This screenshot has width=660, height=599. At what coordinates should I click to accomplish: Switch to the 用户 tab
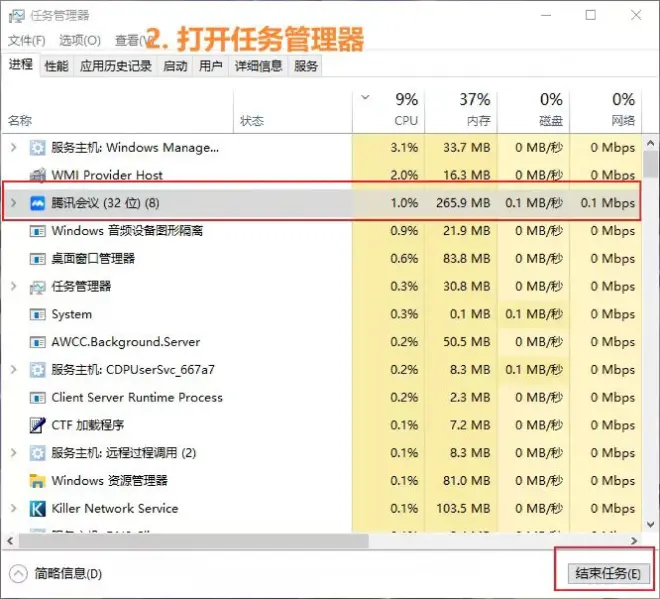click(210, 66)
